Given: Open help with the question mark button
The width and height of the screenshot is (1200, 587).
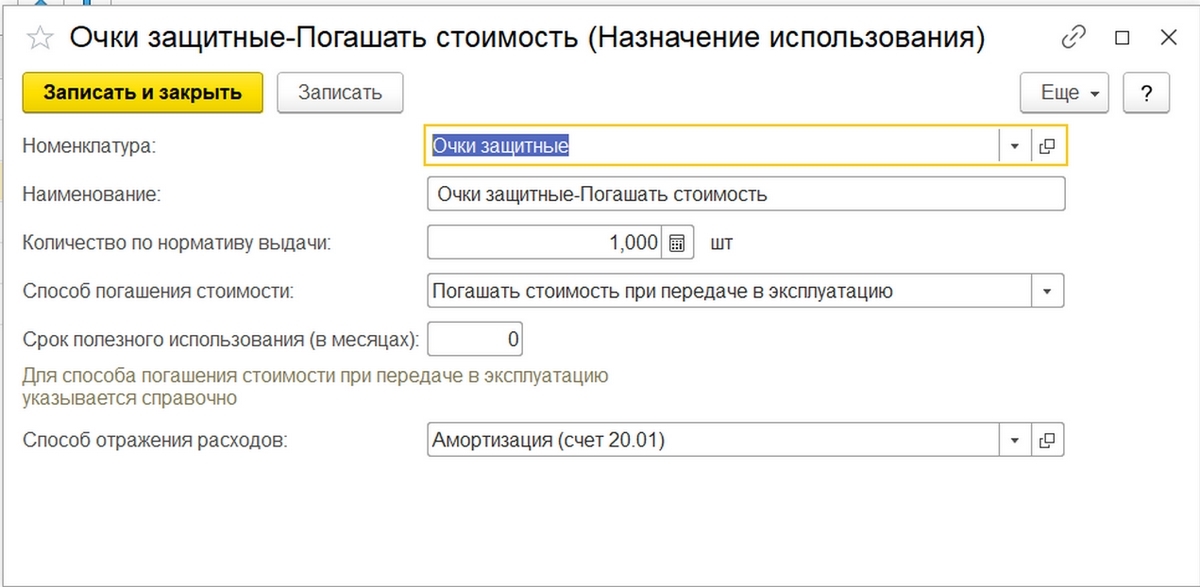Looking at the screenshot, I should pos(1146,93).
